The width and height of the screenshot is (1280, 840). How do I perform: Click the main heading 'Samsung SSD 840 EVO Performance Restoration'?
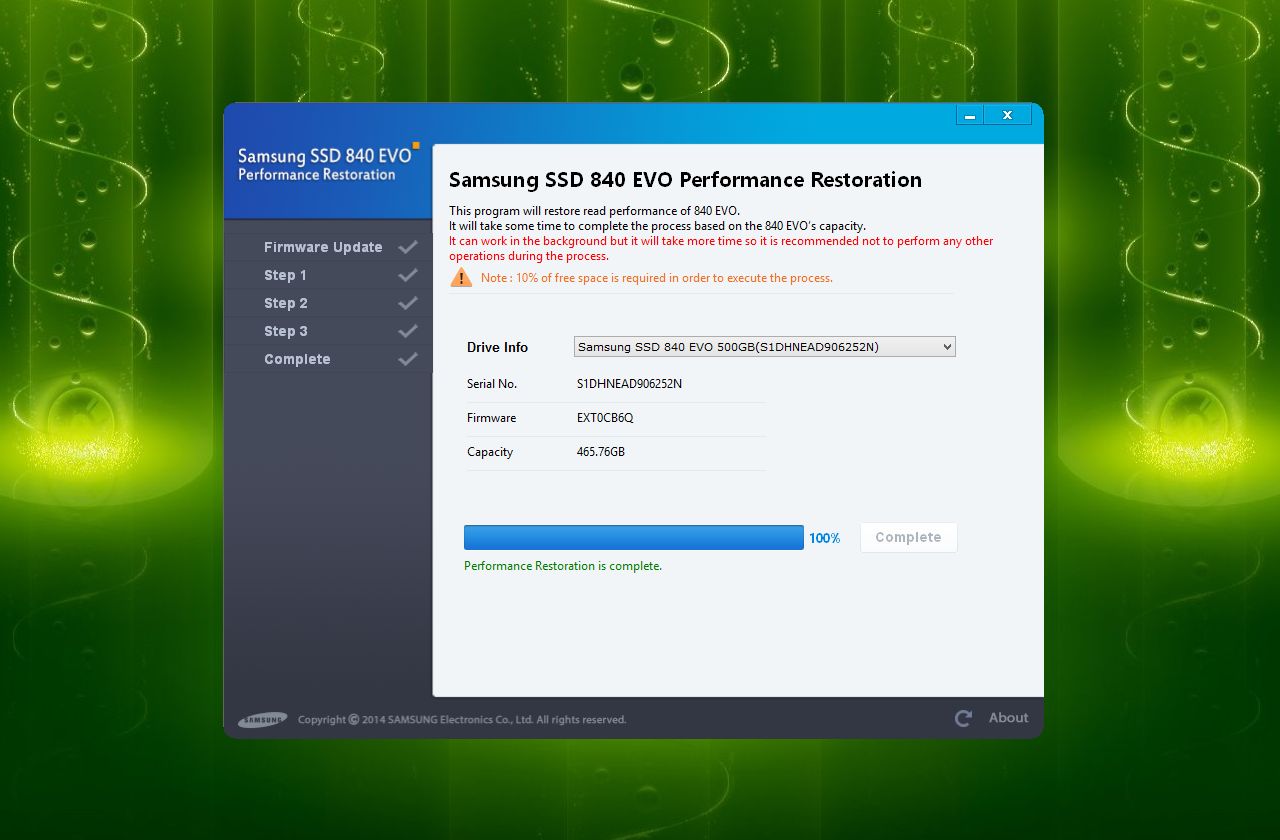tap(685, 180)
